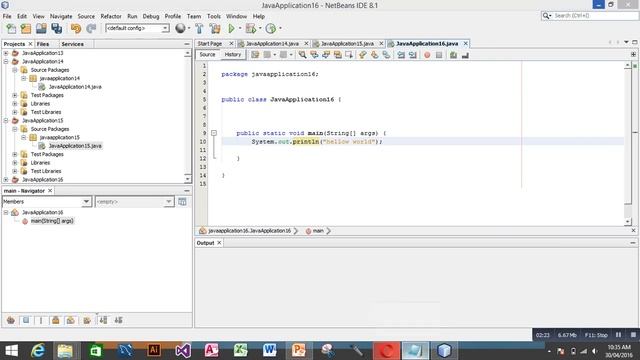
Task: Click the Save All toolbar icon
Action: (x=57, y=28)
